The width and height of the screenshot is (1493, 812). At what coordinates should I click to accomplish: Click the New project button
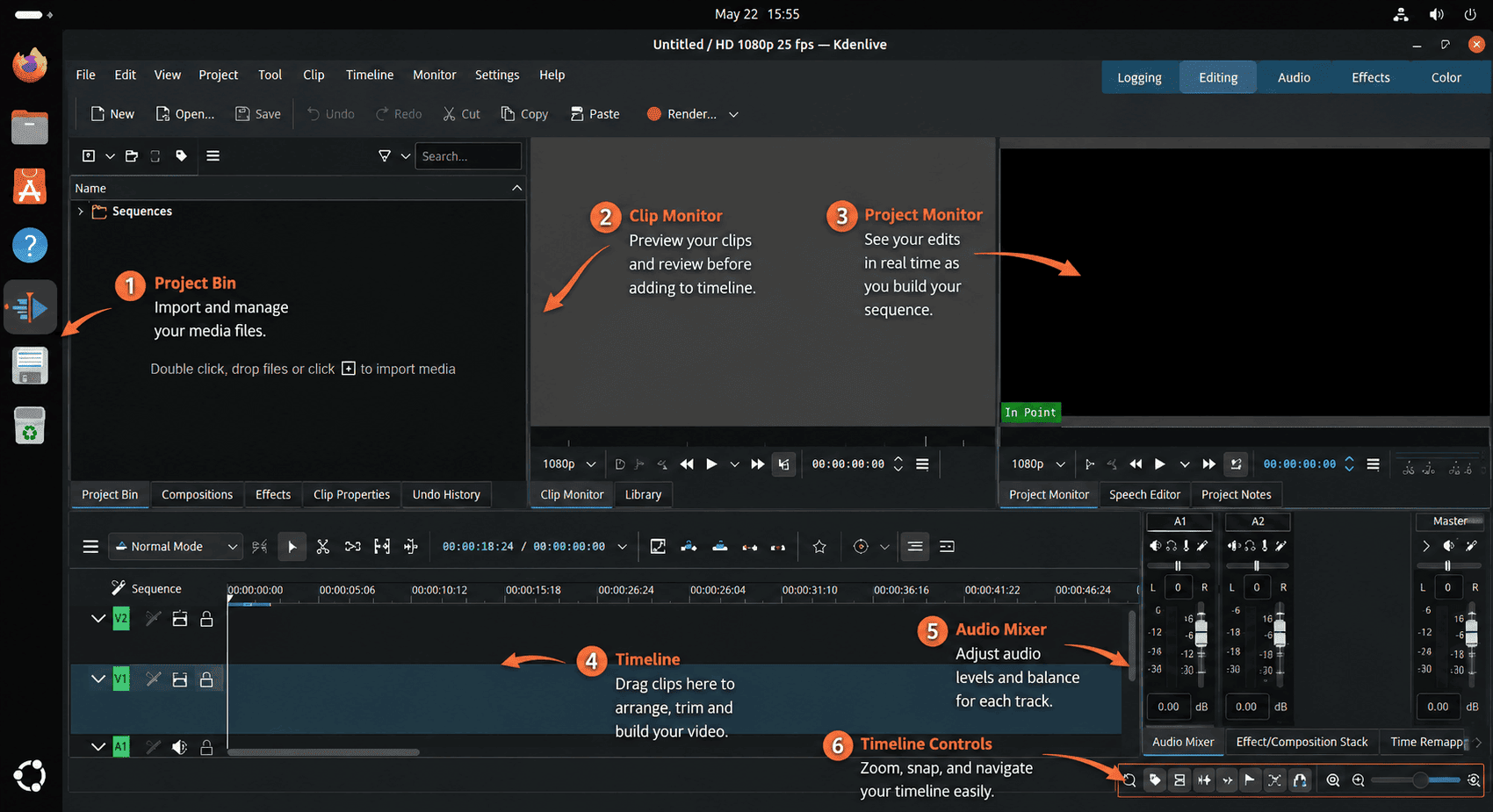point(112,114)
